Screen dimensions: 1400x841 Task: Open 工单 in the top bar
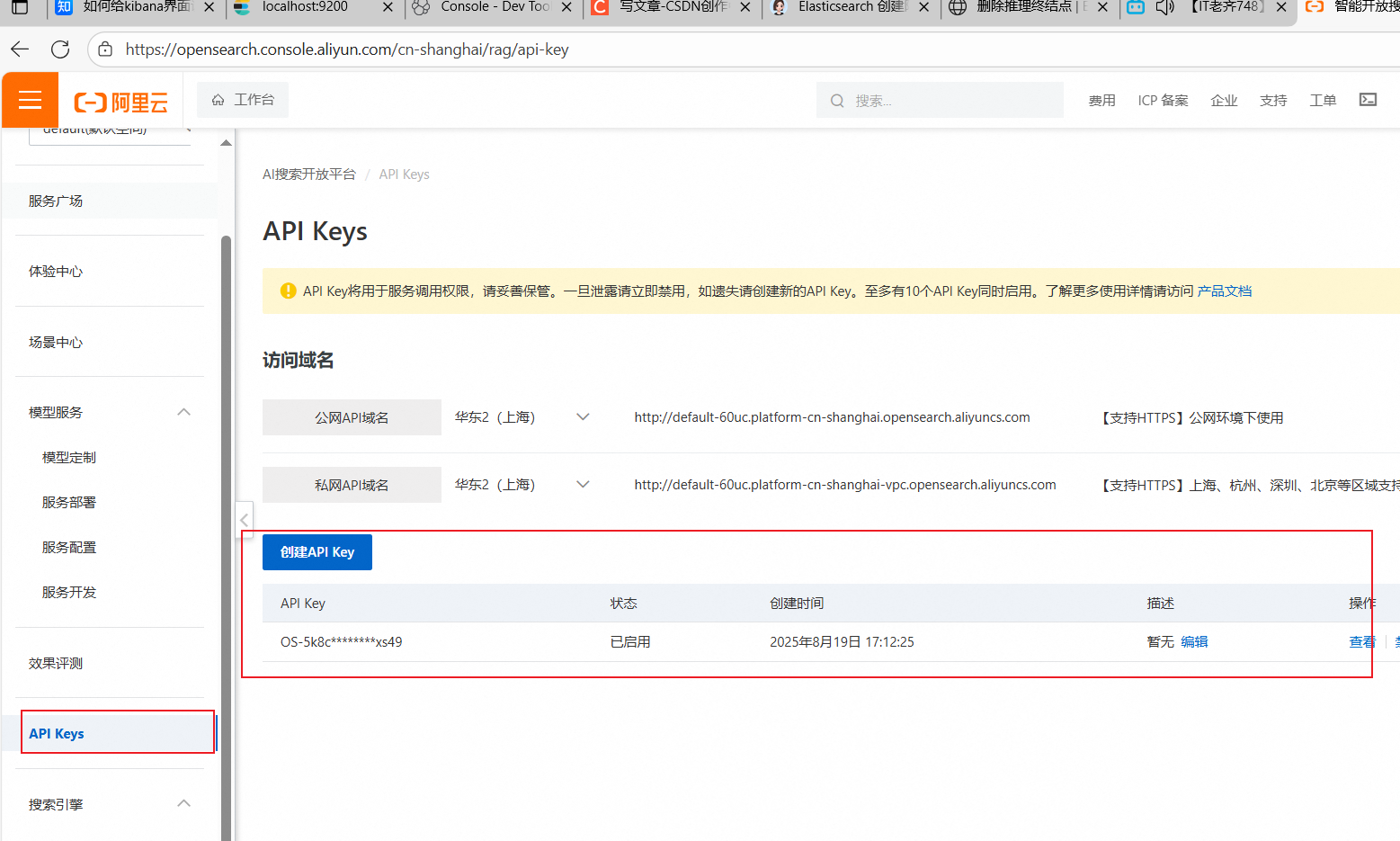1323,101
